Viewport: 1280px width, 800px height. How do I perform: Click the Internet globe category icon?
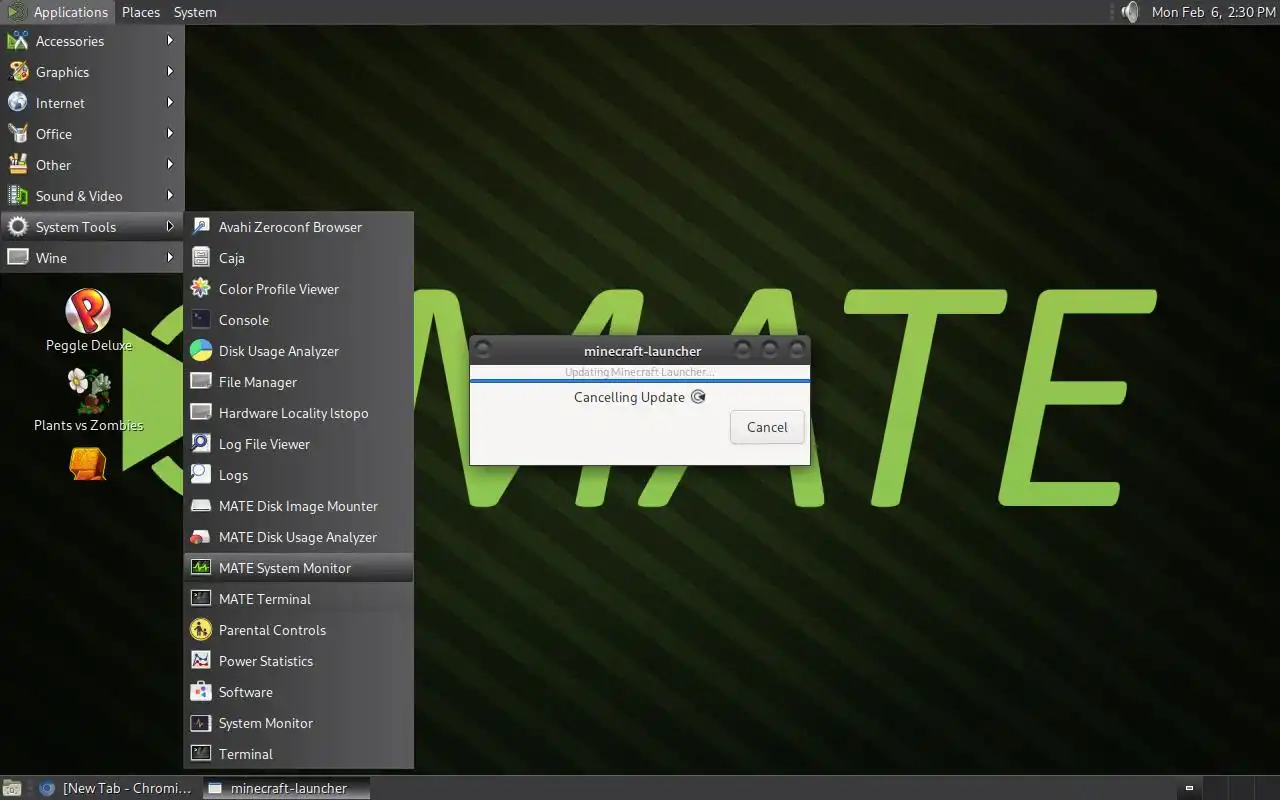[18, 103]
